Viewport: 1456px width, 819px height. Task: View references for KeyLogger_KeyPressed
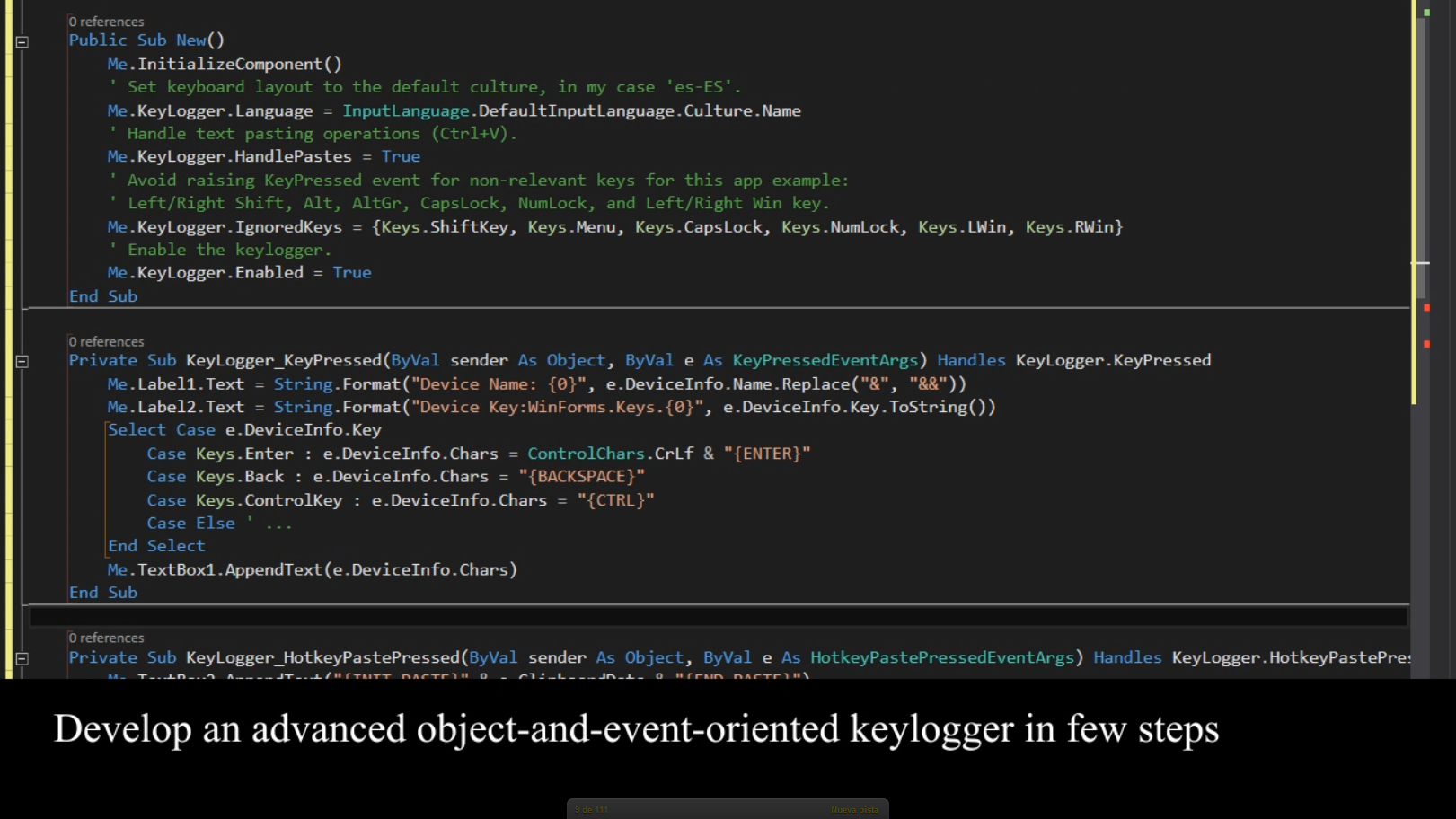[x=106, y=341]
